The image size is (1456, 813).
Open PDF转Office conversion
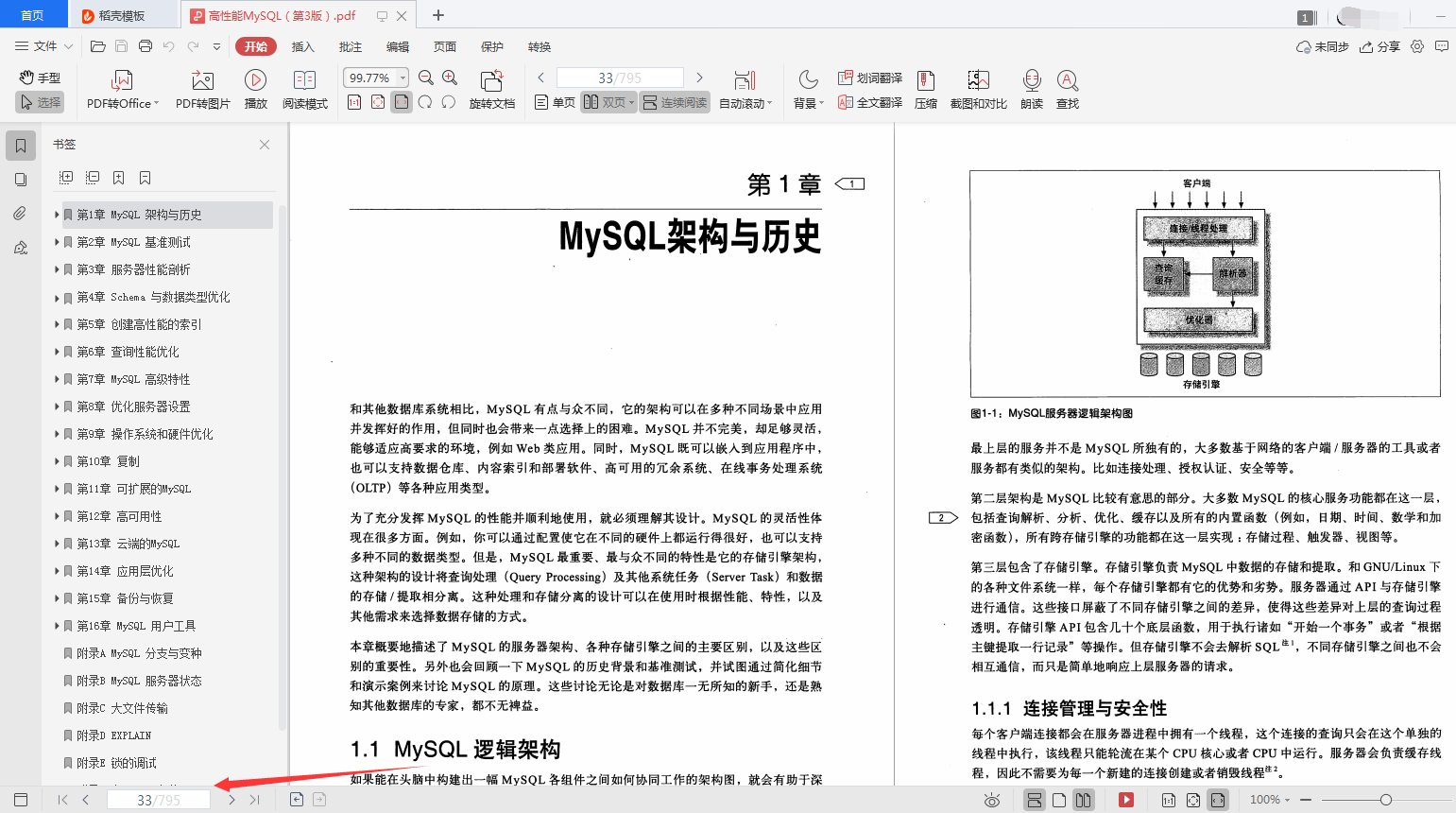point(123,90)
